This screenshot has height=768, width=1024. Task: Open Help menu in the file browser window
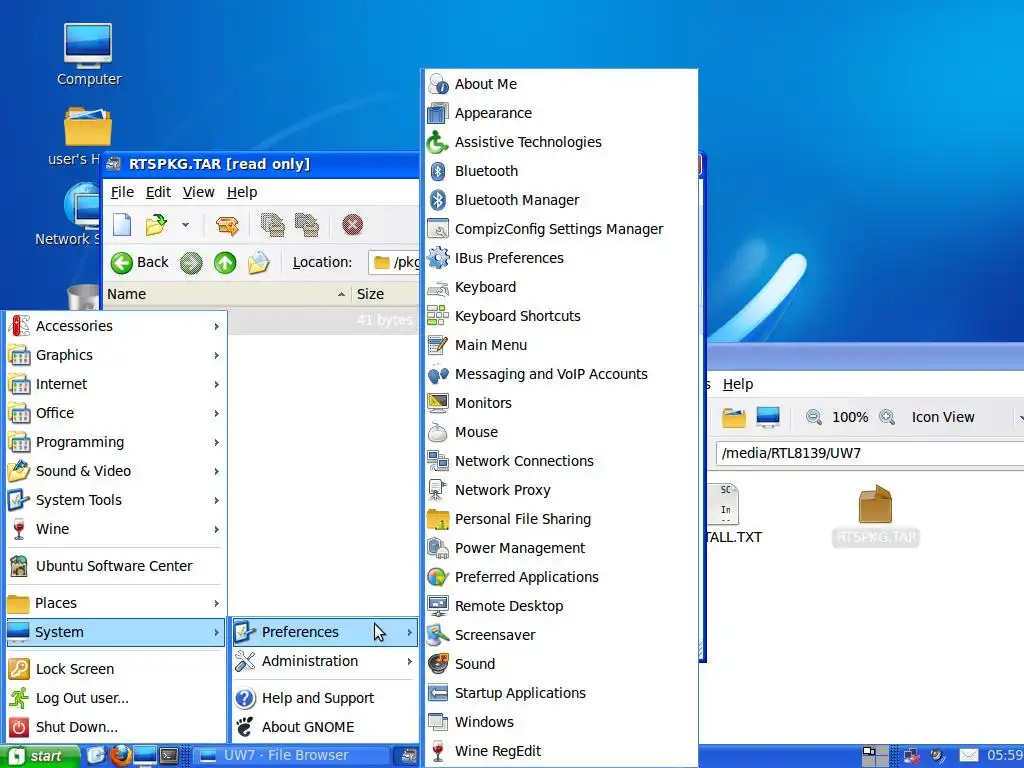coord(738,384)
